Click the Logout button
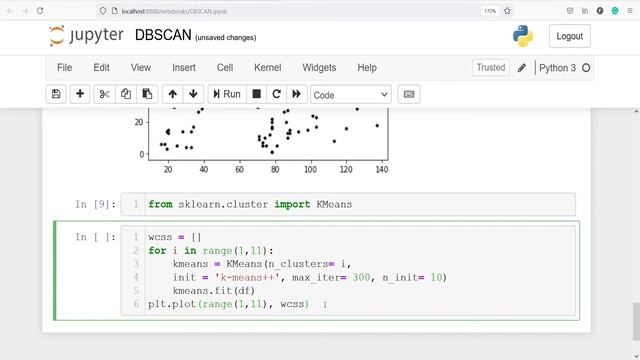Image resolution: width=640 pixels, height=360 pixels. (x=569, y=36)
